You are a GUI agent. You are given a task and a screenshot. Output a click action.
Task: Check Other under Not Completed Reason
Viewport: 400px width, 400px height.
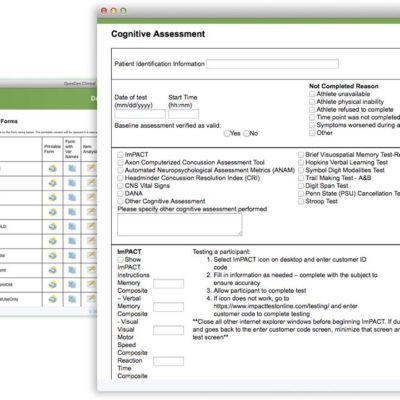312,133
